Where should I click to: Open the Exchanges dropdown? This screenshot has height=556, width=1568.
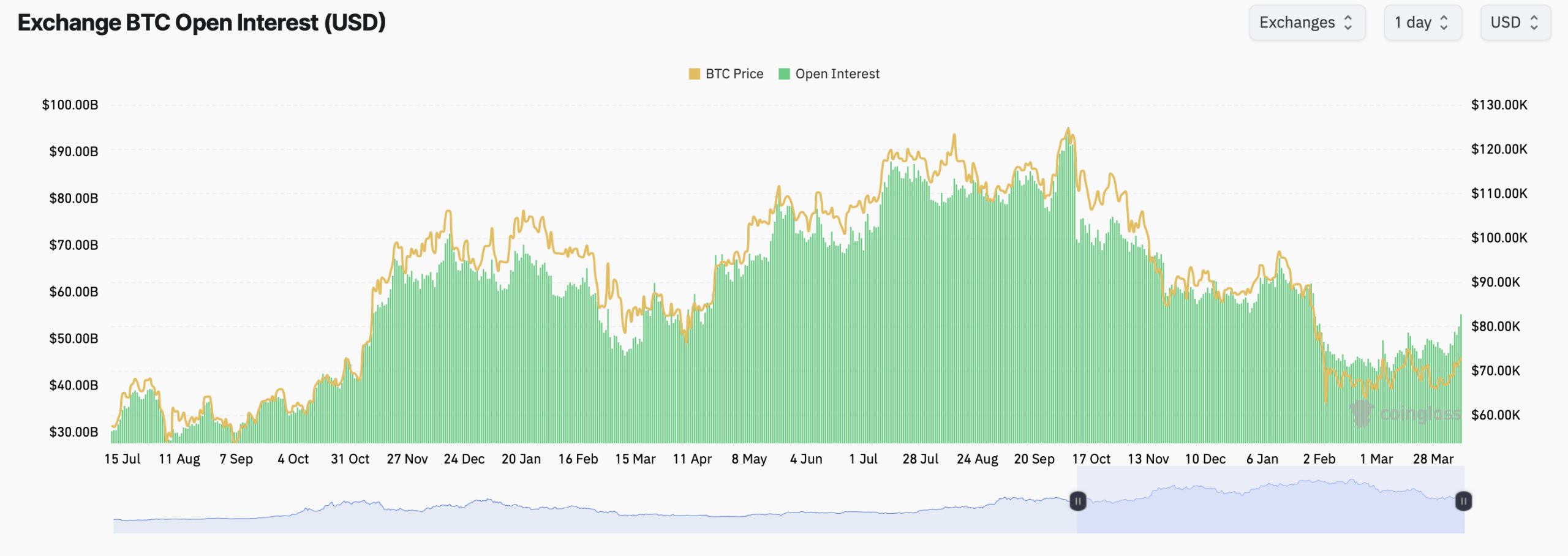(x=1308, y=23)
